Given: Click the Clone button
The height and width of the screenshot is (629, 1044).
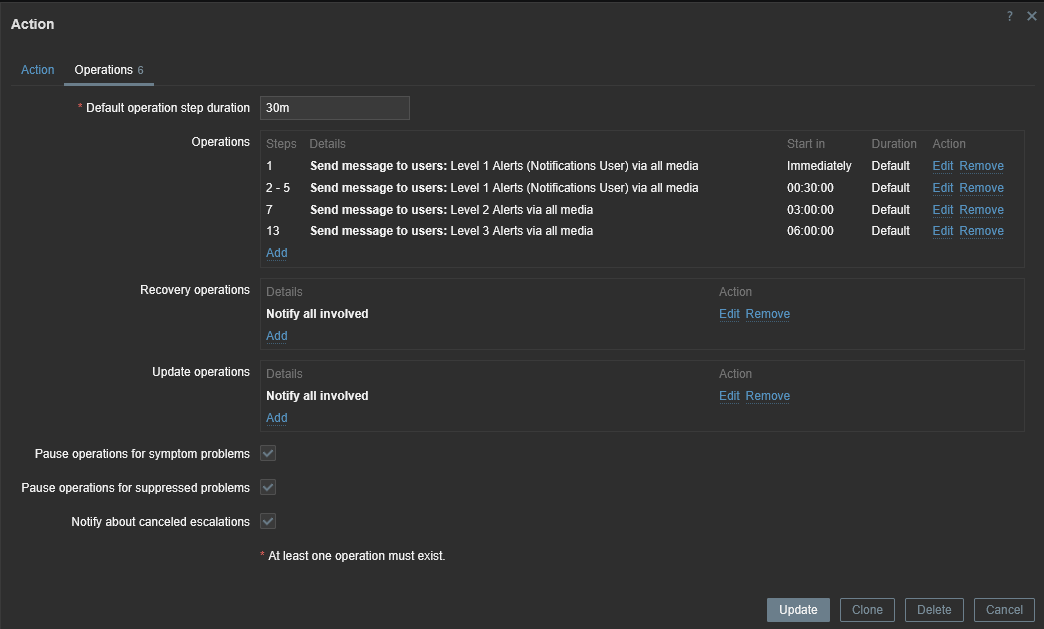Looking at the screenshot, I should coord(867,610).
